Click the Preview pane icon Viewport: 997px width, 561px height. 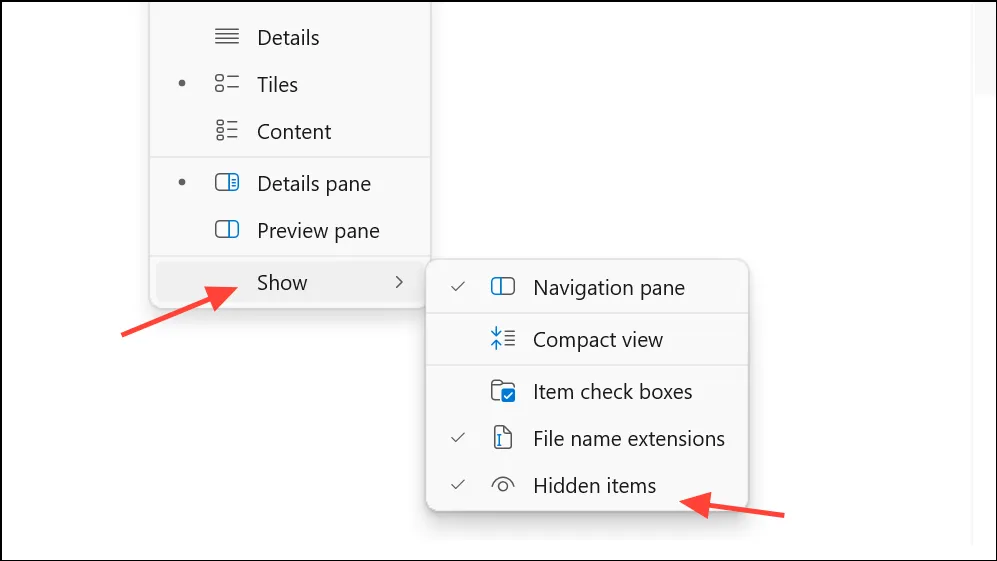click(x=227, y=230)
